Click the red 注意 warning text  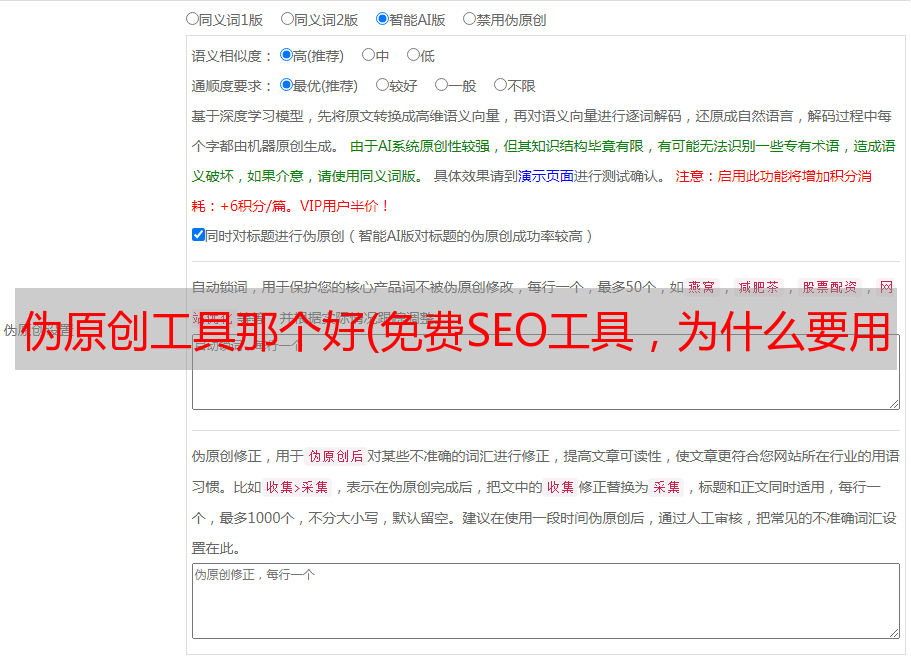689,176
